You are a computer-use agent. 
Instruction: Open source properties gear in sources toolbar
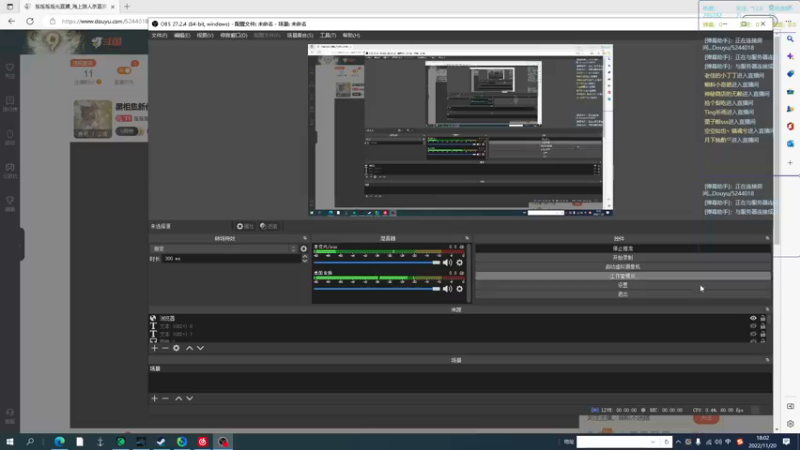[176, 348]
